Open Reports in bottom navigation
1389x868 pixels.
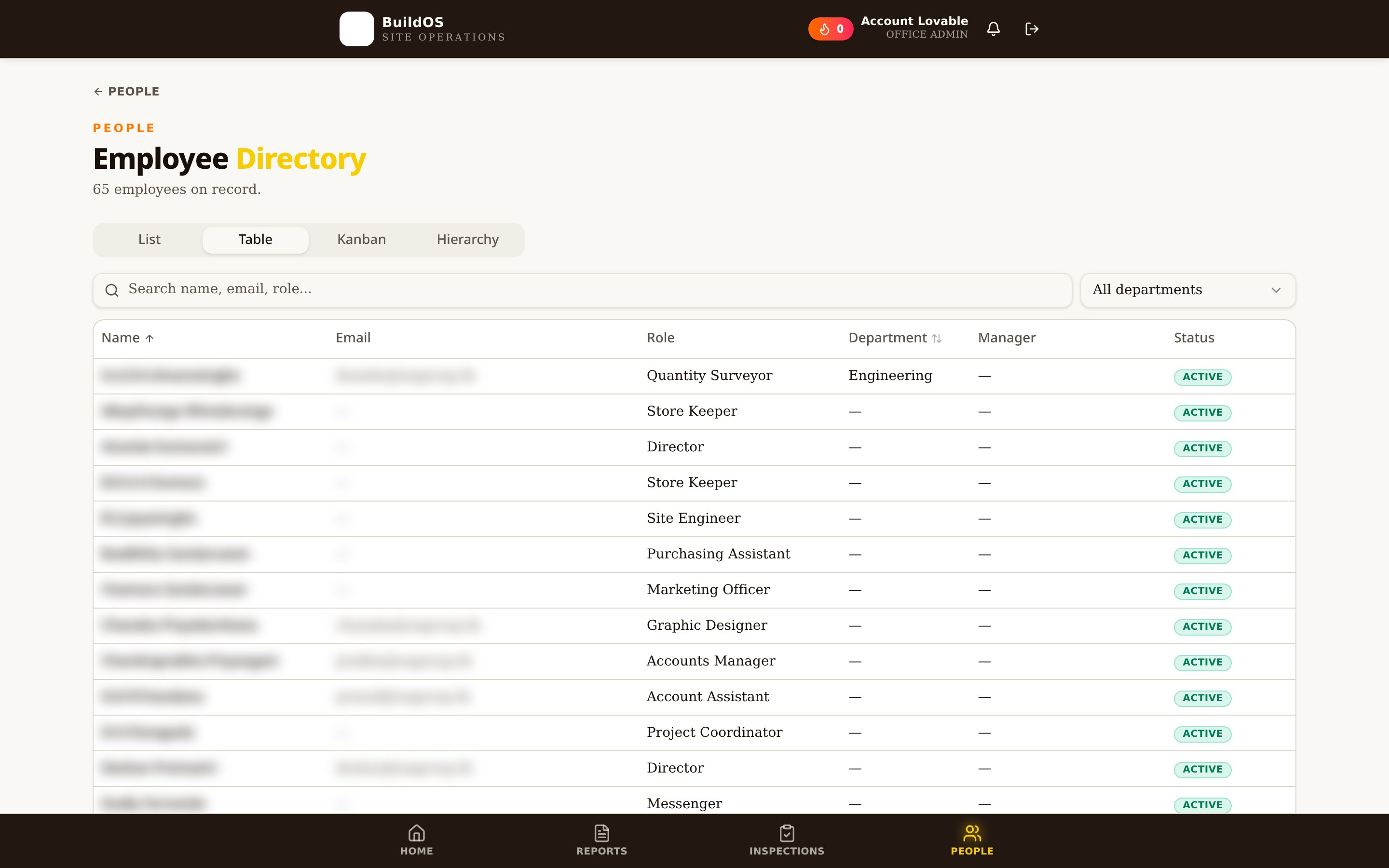(601, 841)
